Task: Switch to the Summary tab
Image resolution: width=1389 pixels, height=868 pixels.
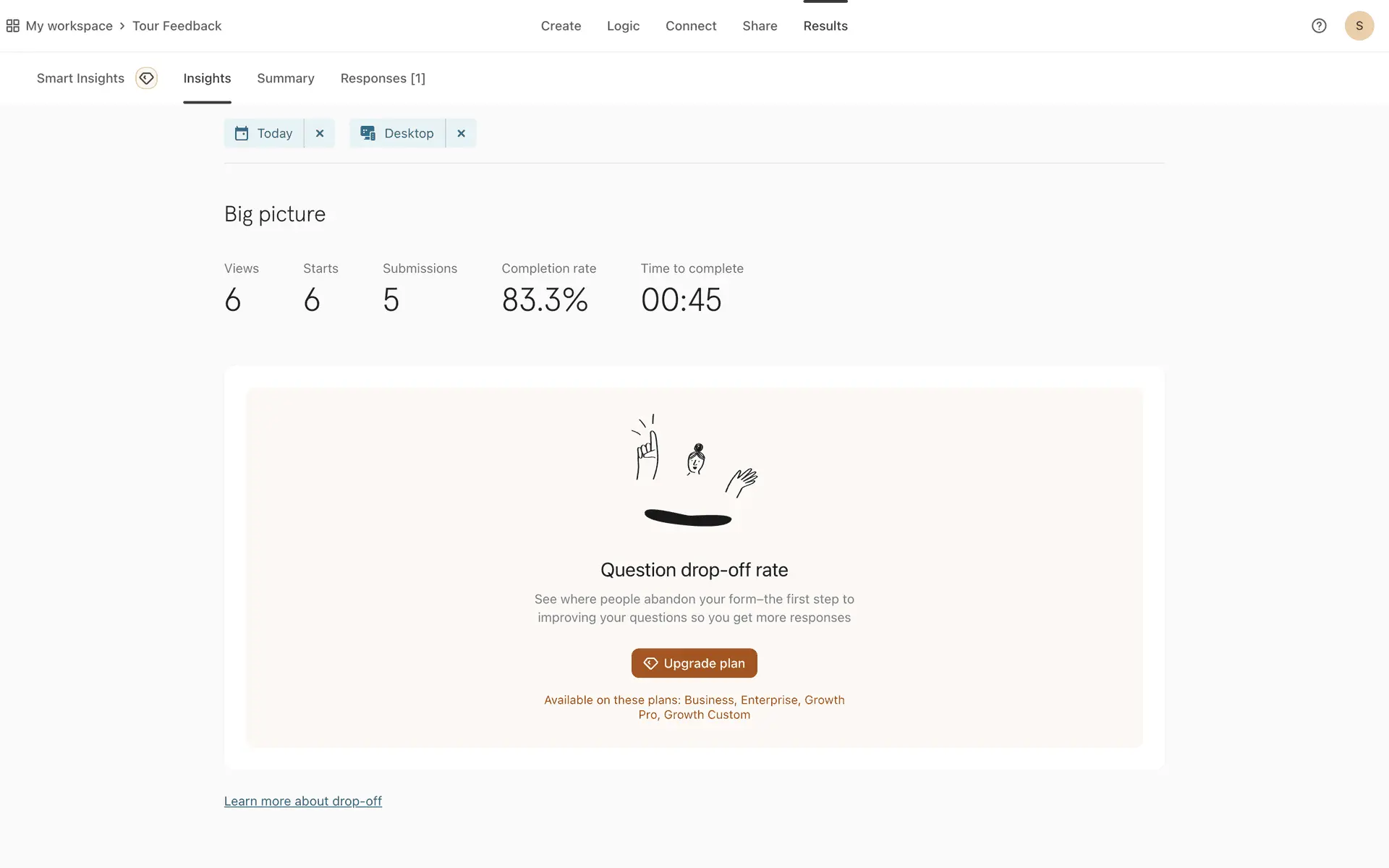Action: [285, 78]
